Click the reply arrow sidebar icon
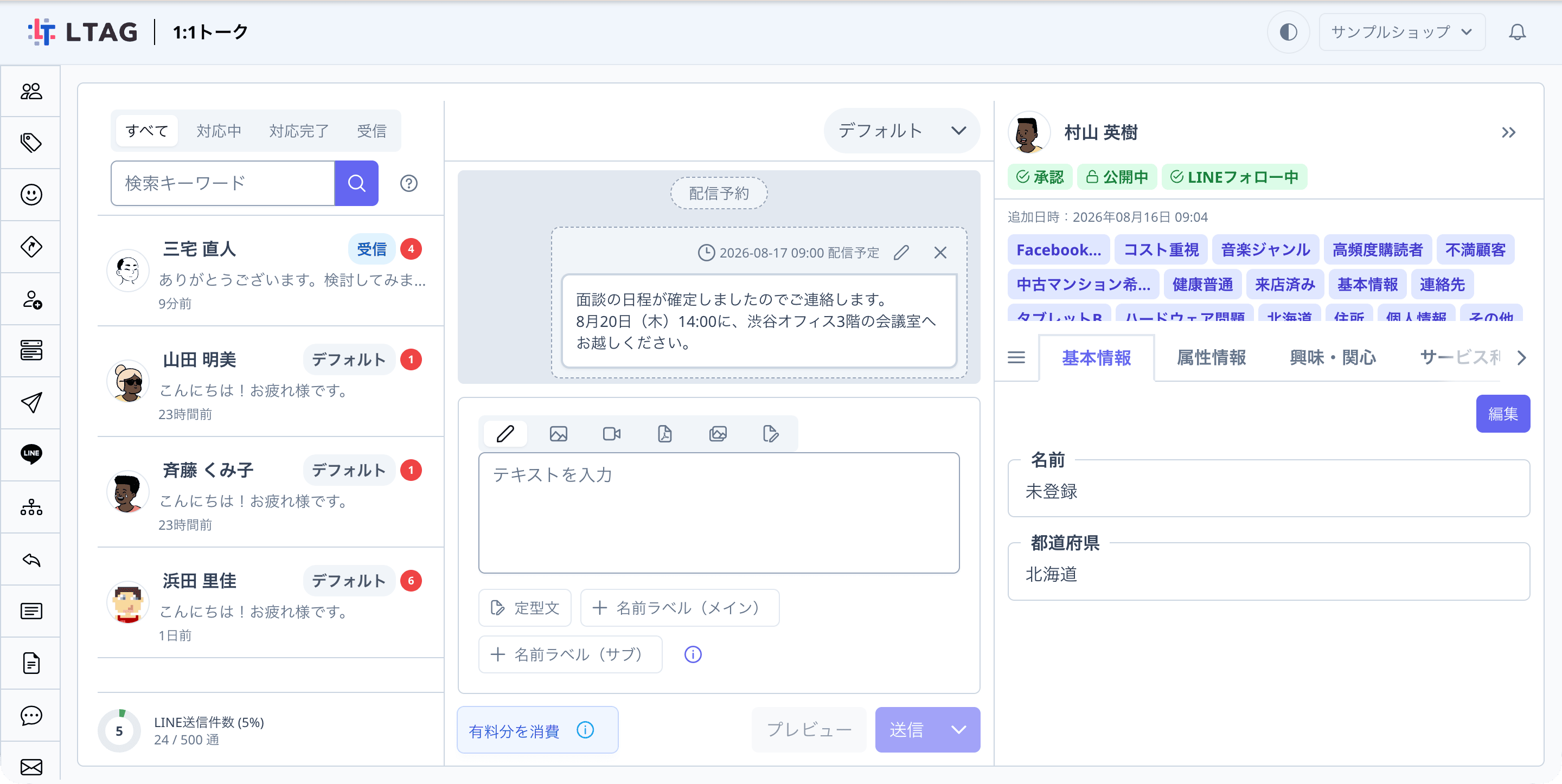 31,559
